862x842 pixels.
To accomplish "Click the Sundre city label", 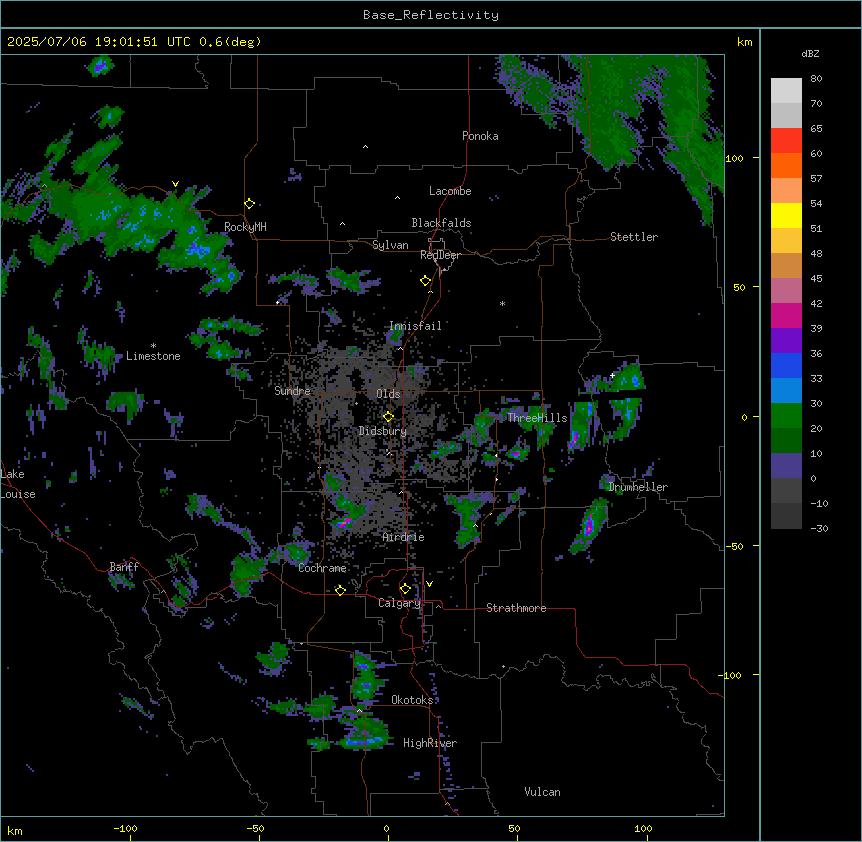I will tap(292, 391).
